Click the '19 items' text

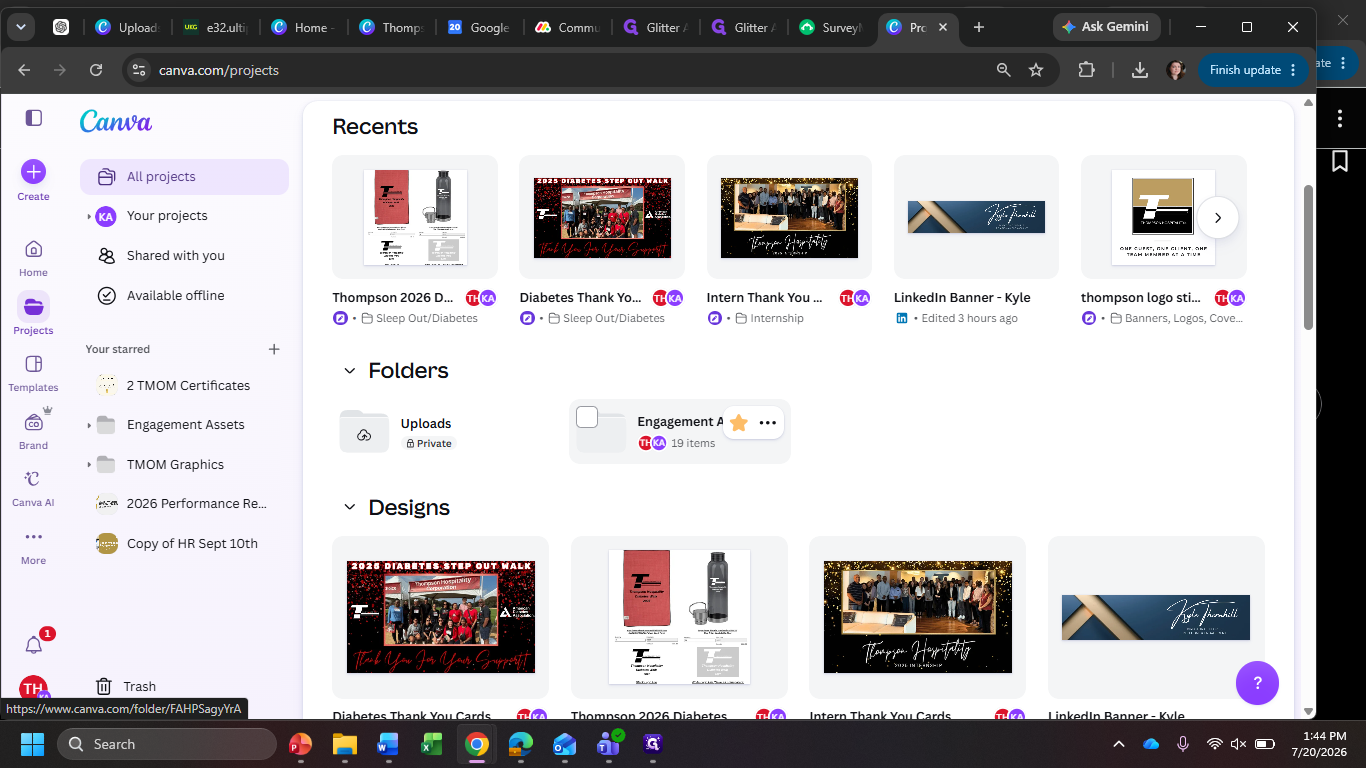(693, 444)
